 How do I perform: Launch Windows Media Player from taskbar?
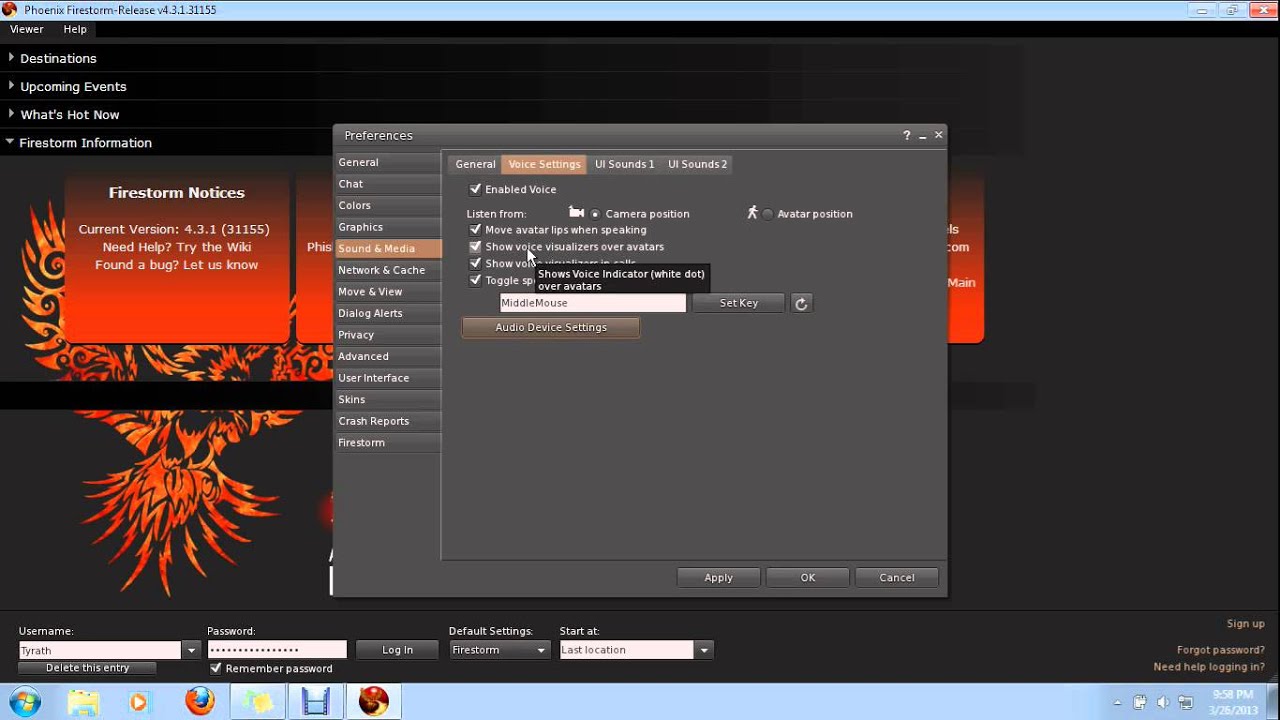pyautogui.click(x=138, y=702)
